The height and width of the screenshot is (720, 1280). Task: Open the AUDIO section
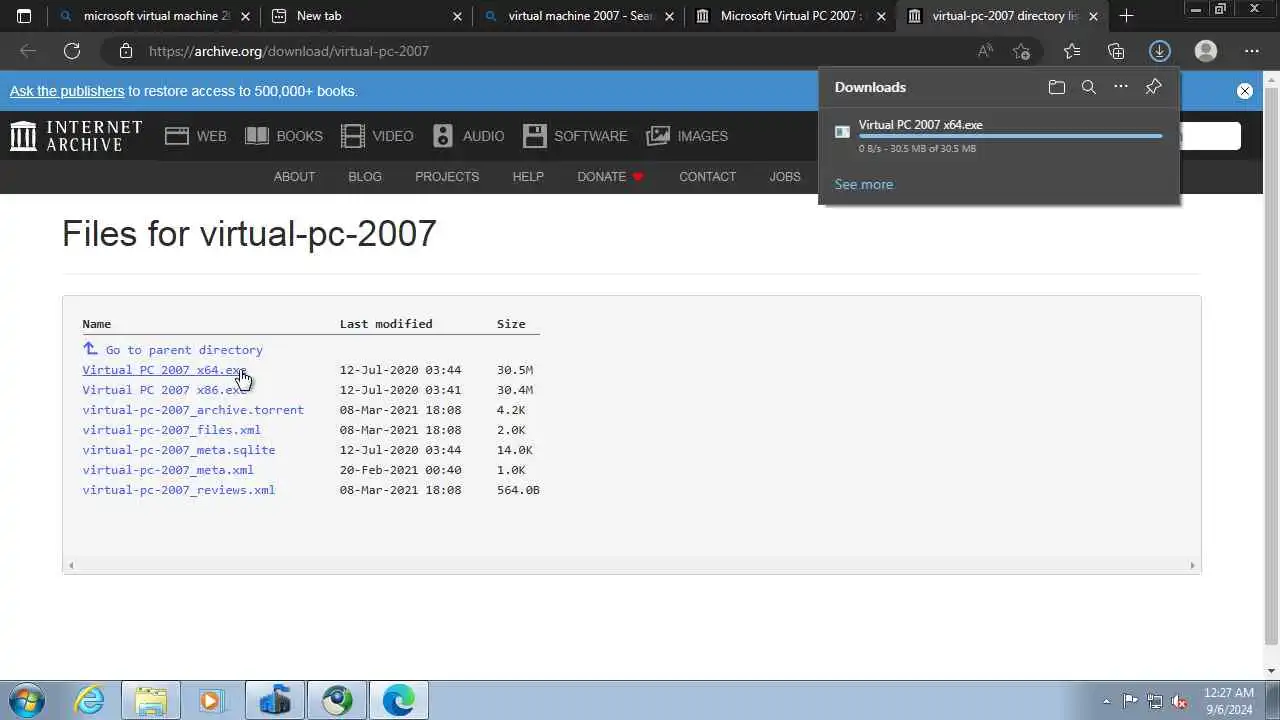(468, 136)
